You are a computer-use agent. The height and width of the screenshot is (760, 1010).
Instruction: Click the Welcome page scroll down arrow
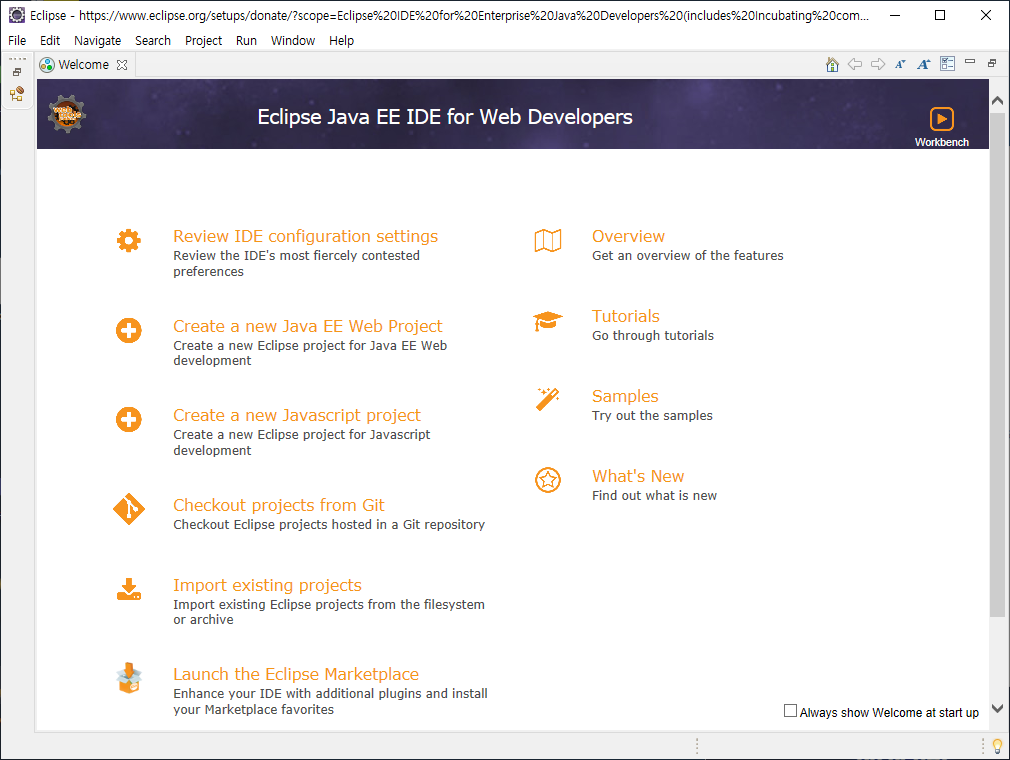pyautogui.click(x=997, y=708)
